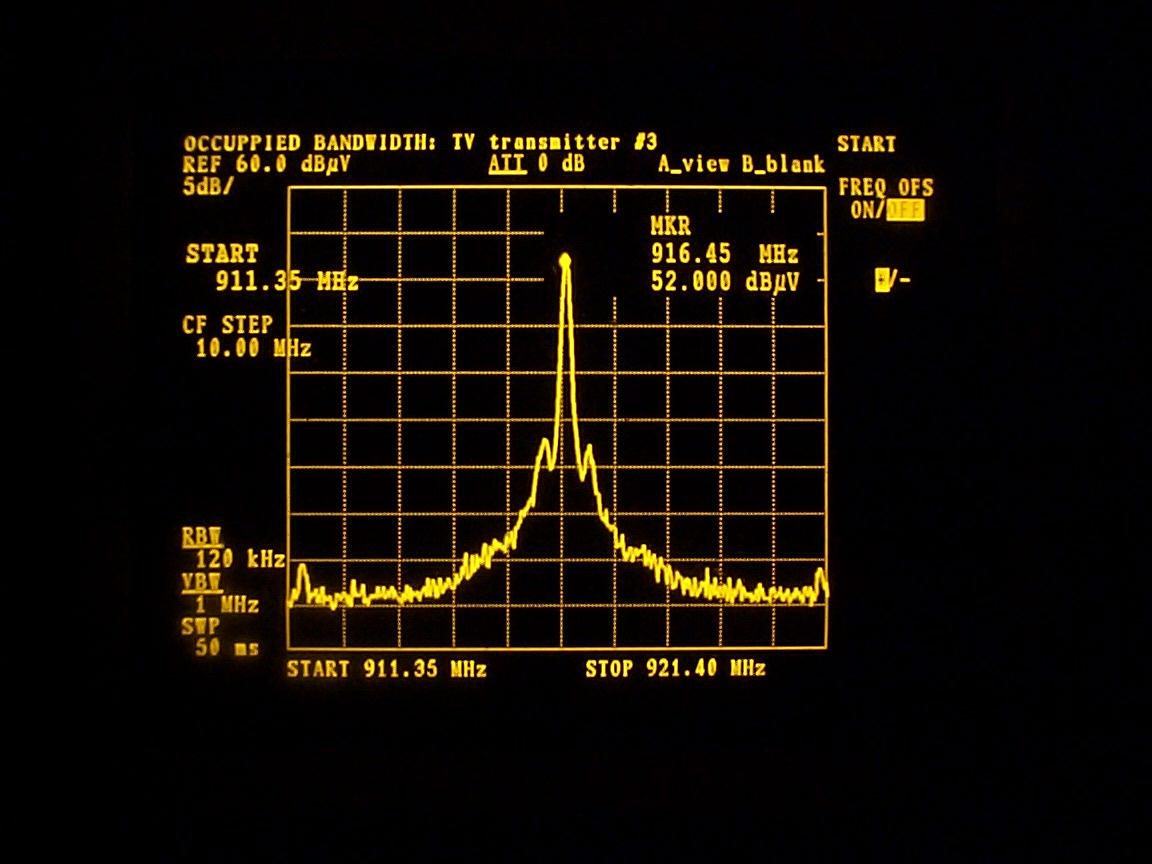This screenshot has height=864, width=1152.
Task: Click the 52.000 dBµV marker amplitude readout
Action: point(725,282)
